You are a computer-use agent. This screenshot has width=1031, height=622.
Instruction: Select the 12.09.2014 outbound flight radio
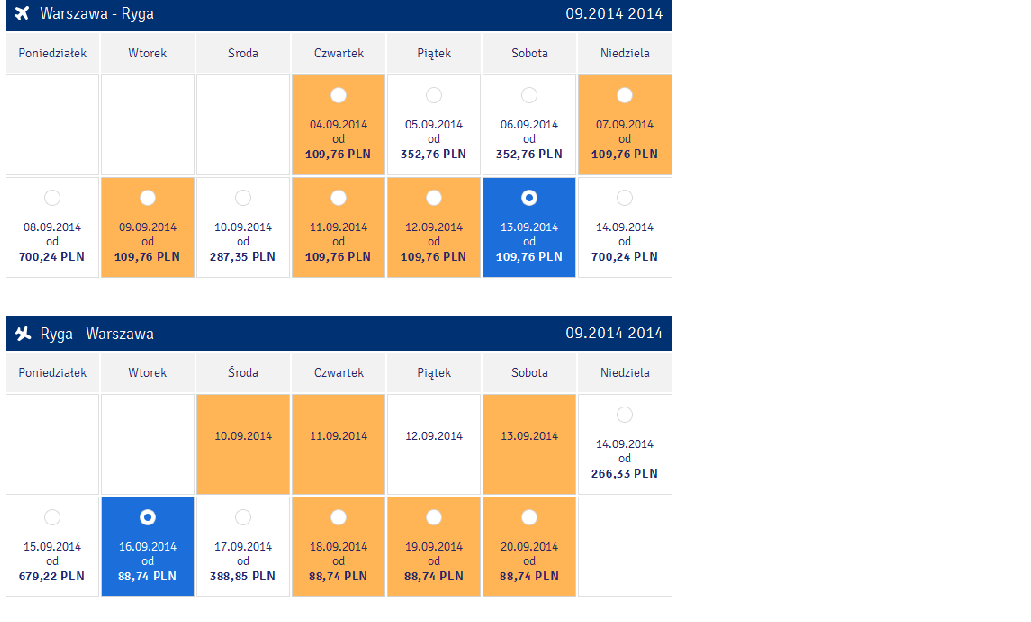pos(434,198)
